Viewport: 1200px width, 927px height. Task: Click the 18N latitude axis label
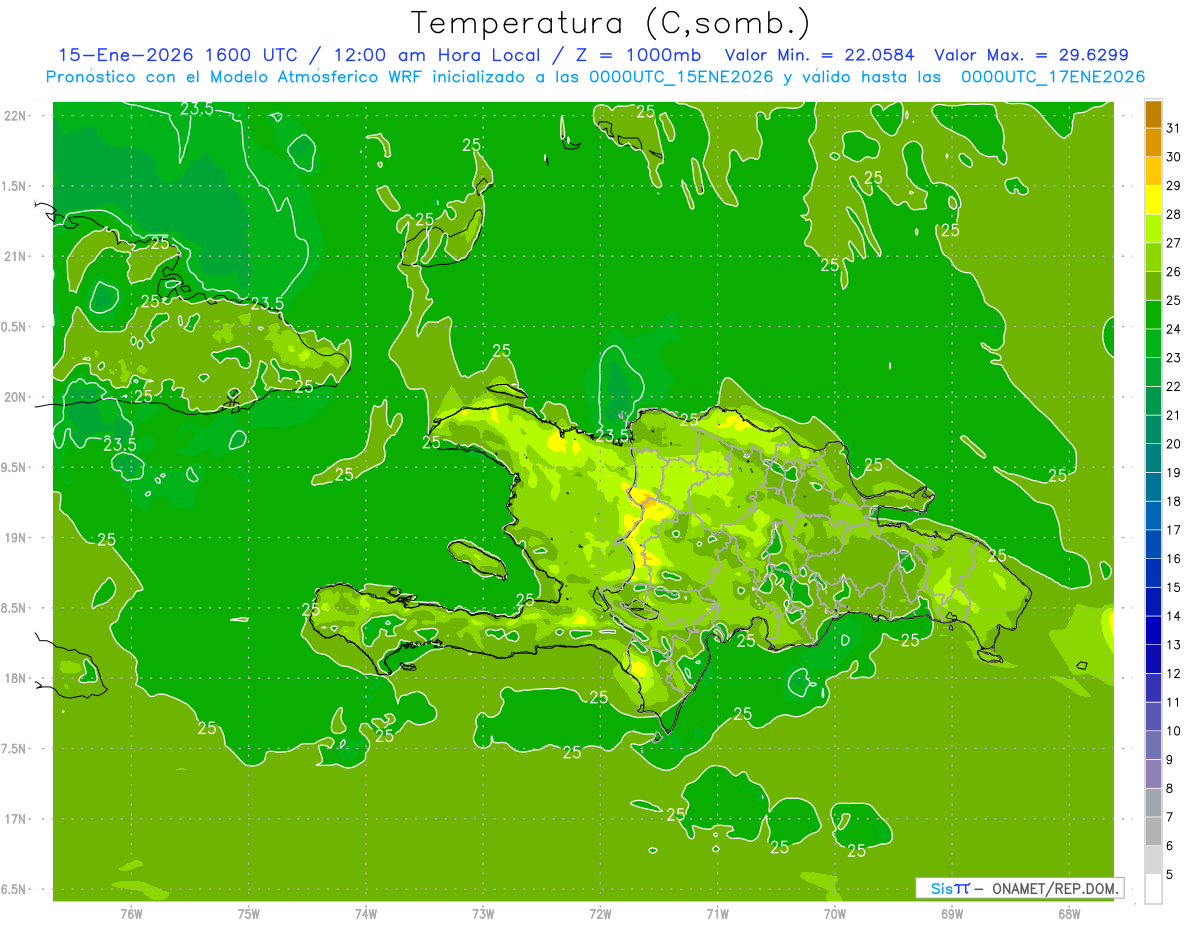(x=15, y=679)
